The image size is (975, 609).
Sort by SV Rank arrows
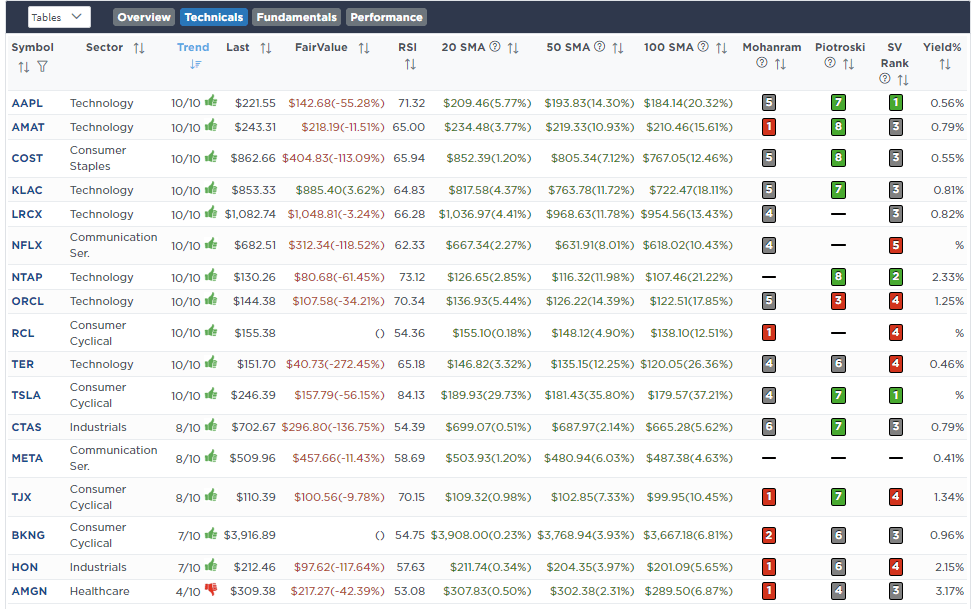click(903, 80)
